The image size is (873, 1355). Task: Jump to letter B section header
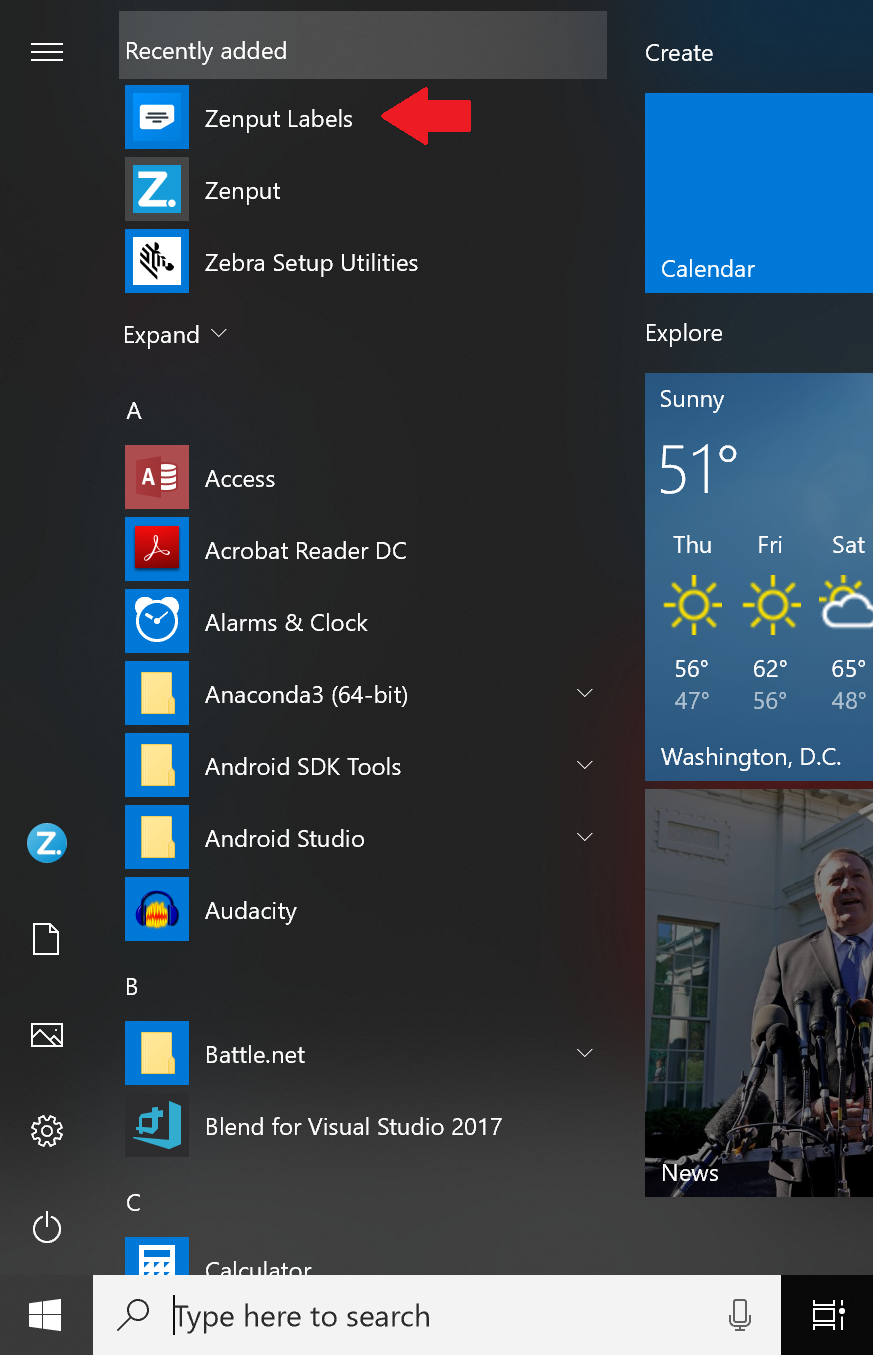(x=132, y=987)
